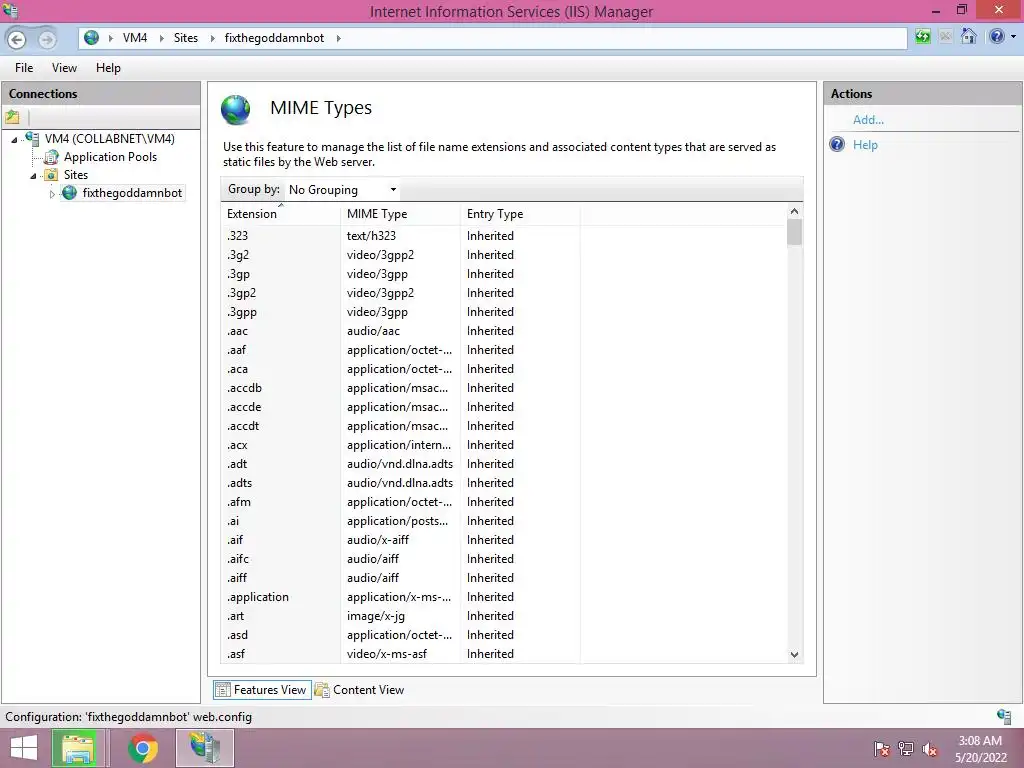Click the Sites folder icon
Screen dimensions: 1024x768
tap(51, 174)
